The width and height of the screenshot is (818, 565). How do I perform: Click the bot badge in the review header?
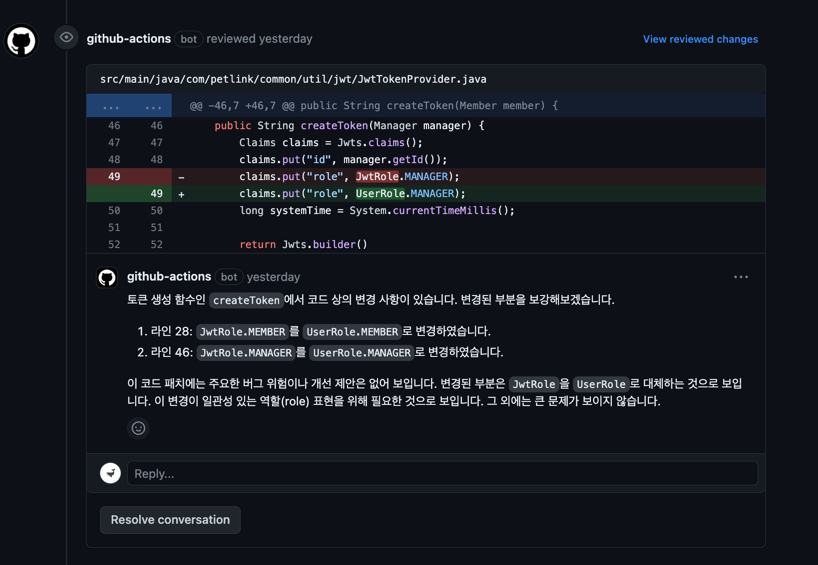188,39
